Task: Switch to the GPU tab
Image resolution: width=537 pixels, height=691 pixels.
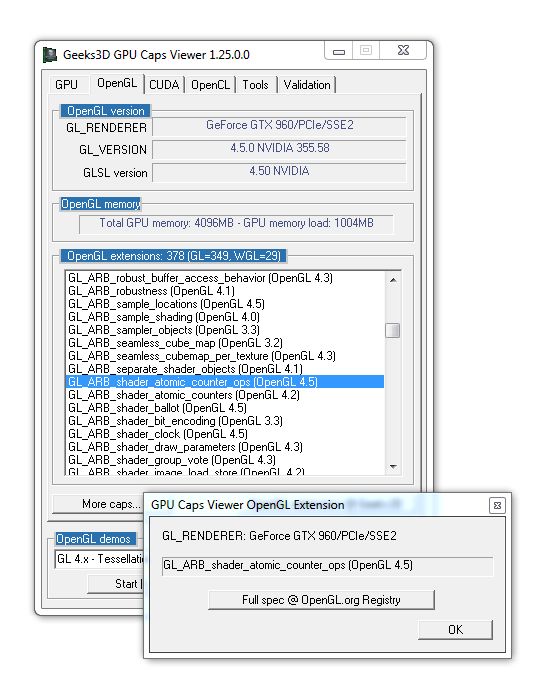Action: (67, 85)
